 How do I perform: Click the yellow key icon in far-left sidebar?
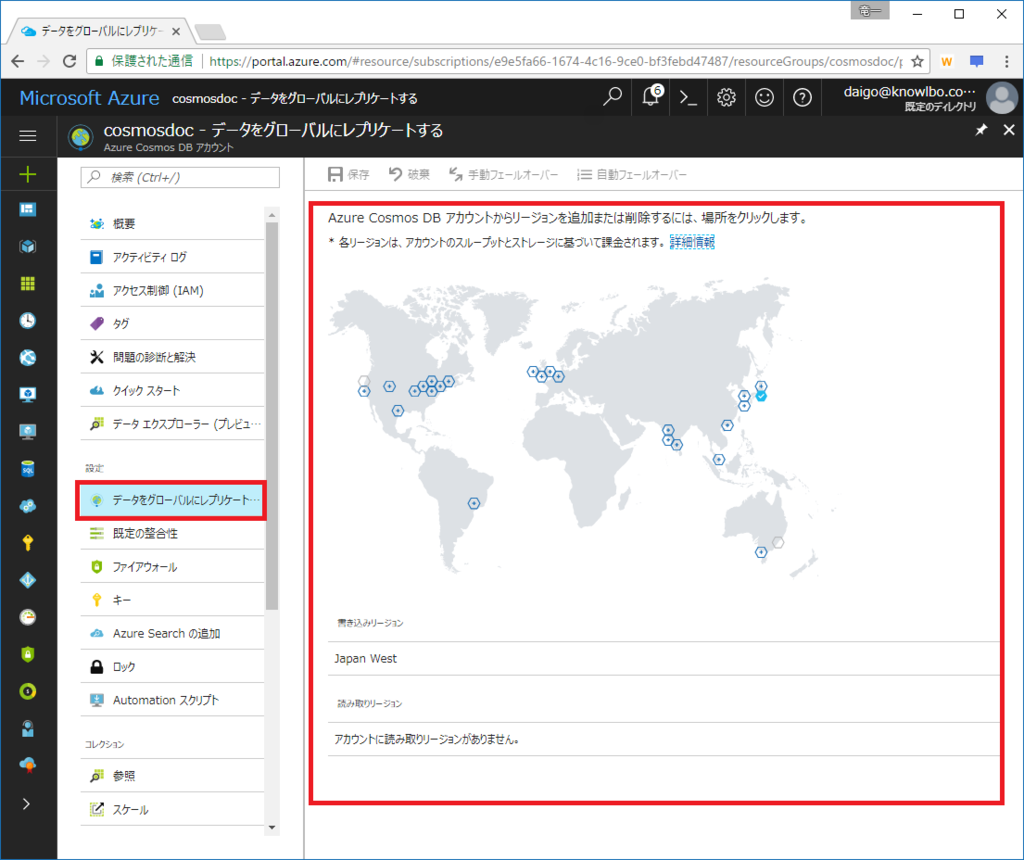(x=27, y=543)
